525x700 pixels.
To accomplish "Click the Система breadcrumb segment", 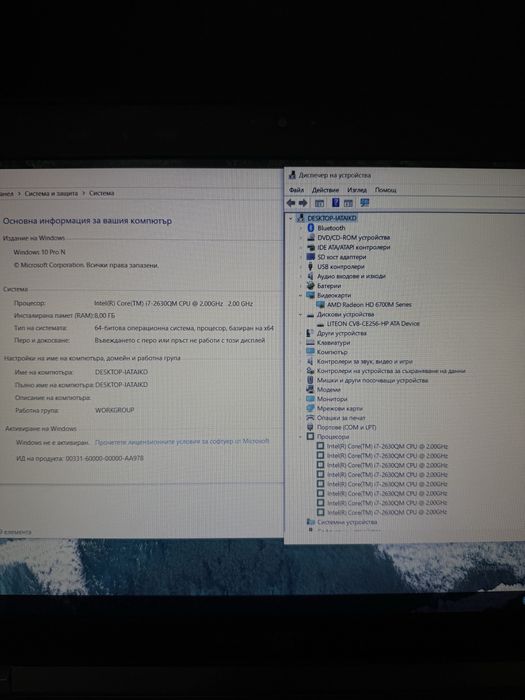I will pos(102,193).
